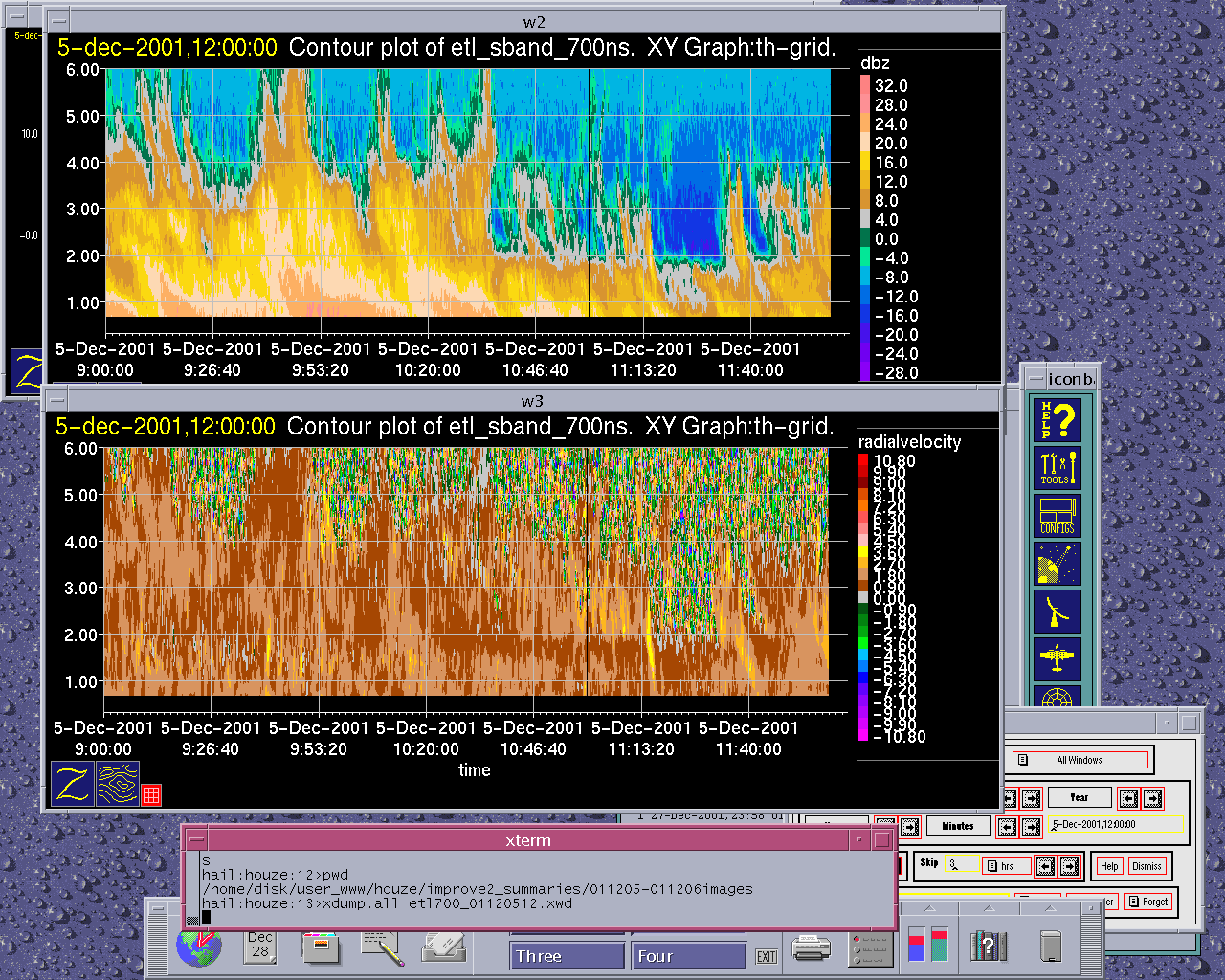The height and width of the screenshot is (980, 1225).
Task: Click the red grid icon in w3 window
Action: pos(151,794)
